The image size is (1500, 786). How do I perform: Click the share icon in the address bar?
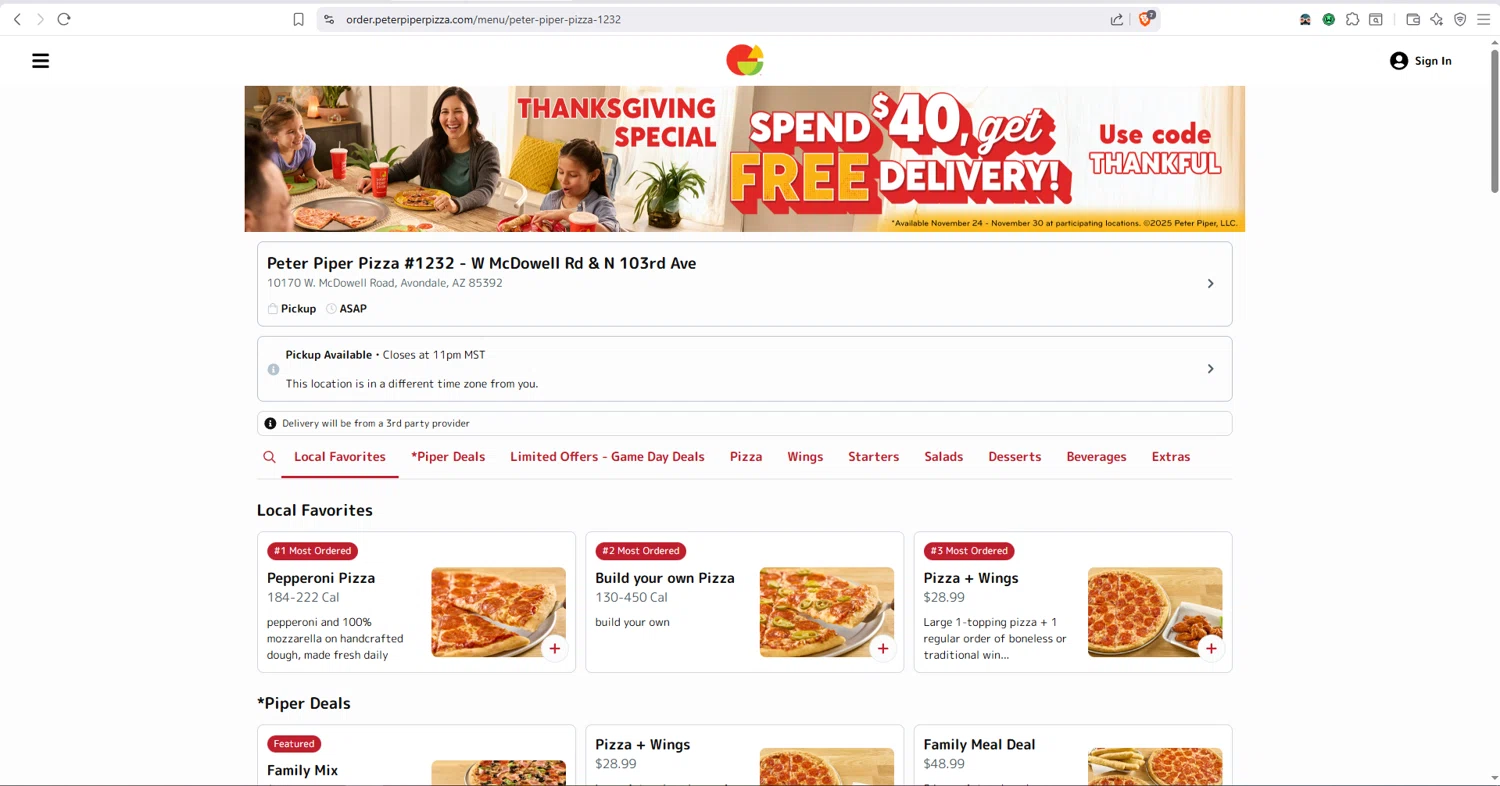(1117, 19)
